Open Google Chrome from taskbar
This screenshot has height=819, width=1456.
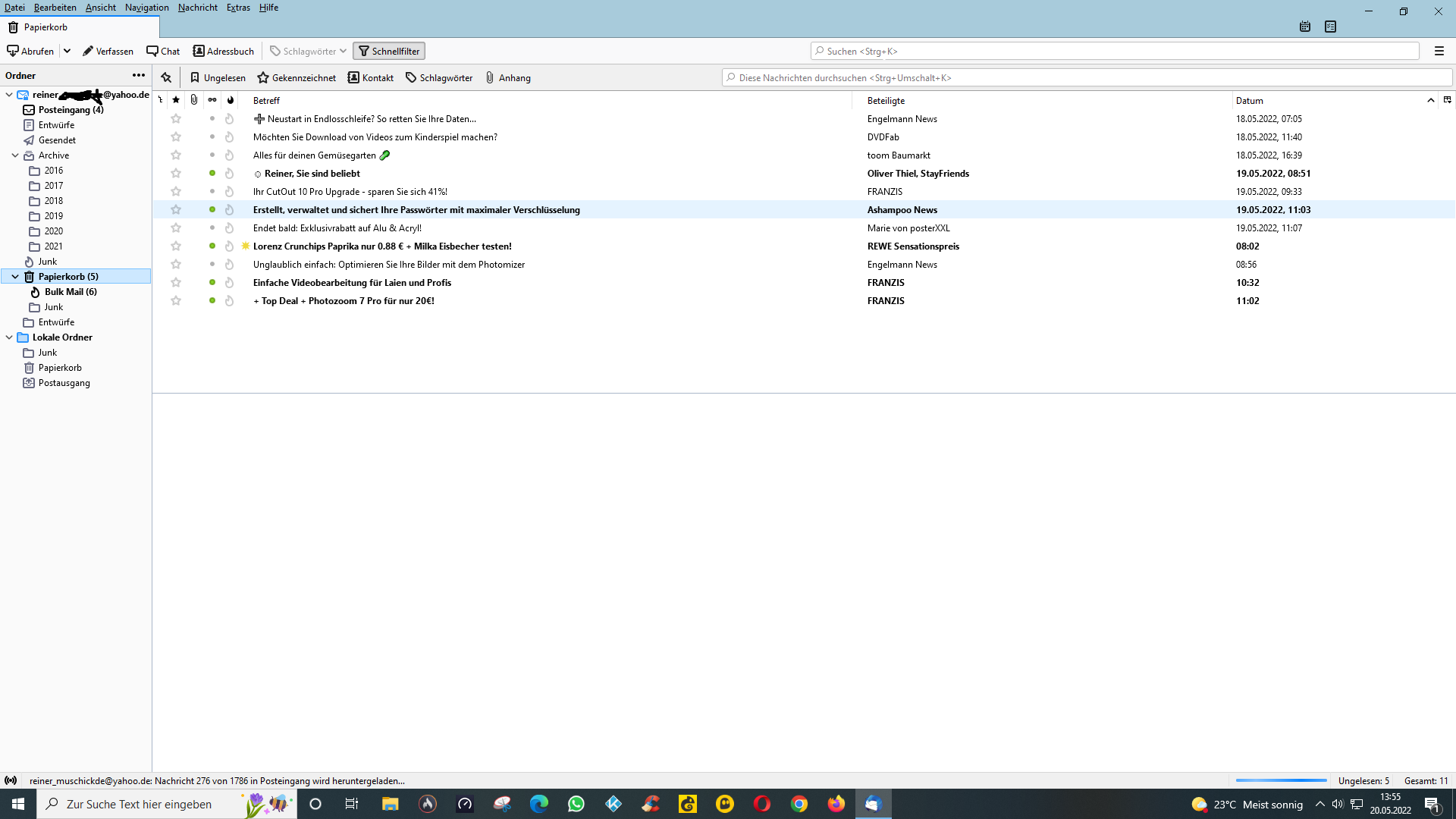point(799,804)
